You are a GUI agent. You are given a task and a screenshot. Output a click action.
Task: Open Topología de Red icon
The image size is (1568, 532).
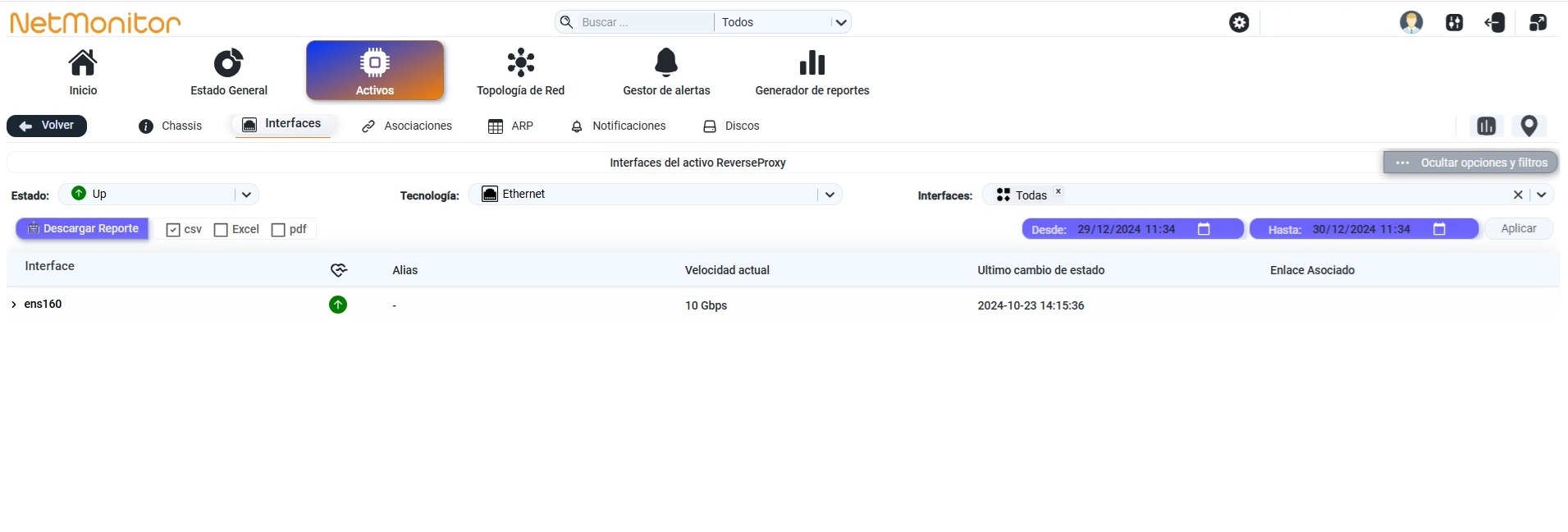pos(521,62)
